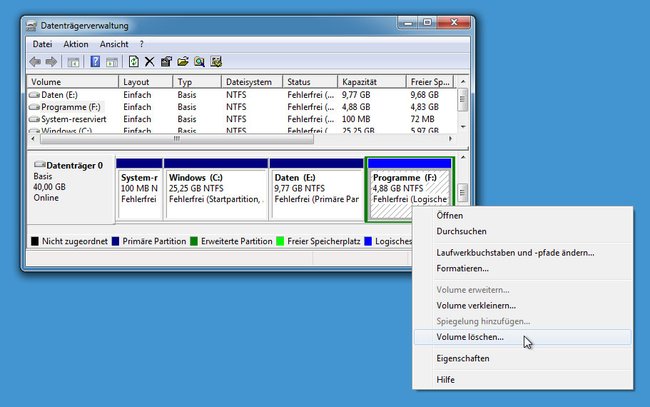Toggle the console tree toolbar icon
Image resolution: width=650 pixels, height=407 pixels.
click(73, 62)
